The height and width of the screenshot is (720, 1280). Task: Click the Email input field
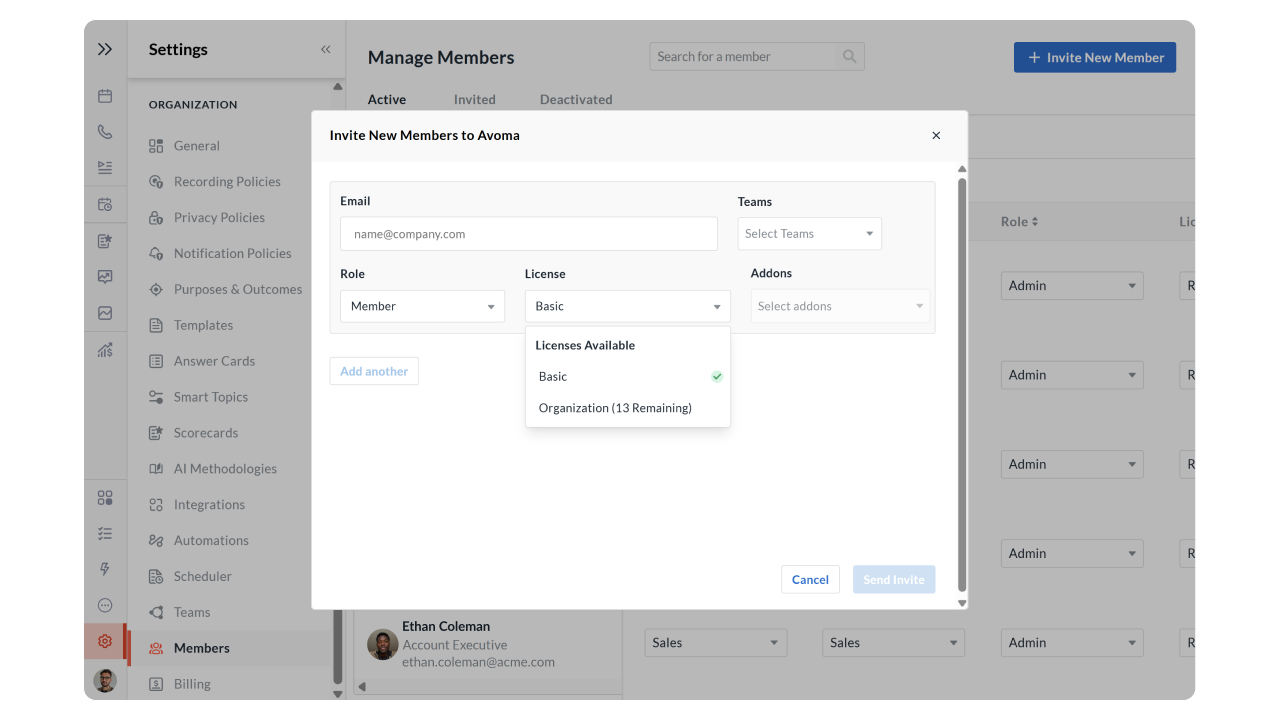529,234
